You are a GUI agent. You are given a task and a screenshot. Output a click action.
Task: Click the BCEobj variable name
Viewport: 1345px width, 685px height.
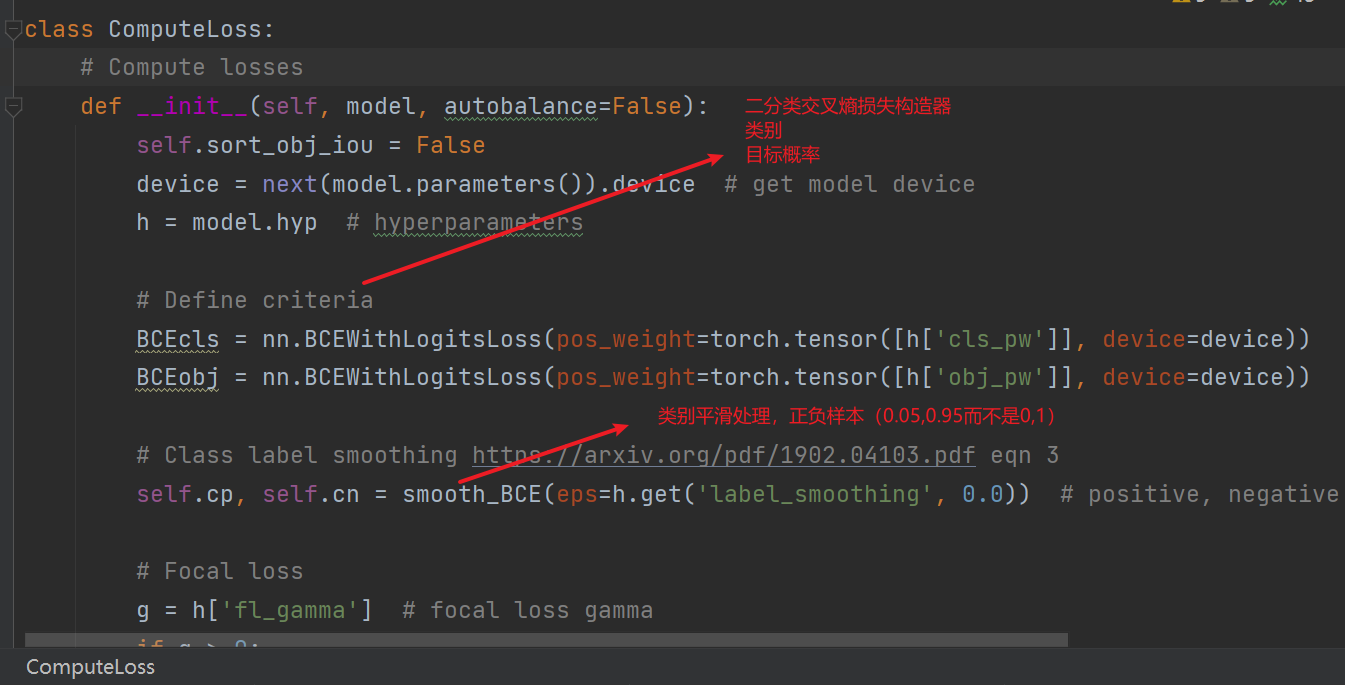tap(177, 378)
